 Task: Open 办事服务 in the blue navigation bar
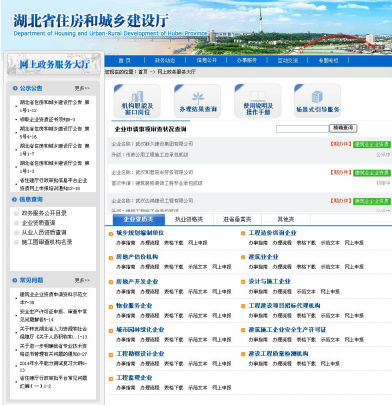pos(247,60)
